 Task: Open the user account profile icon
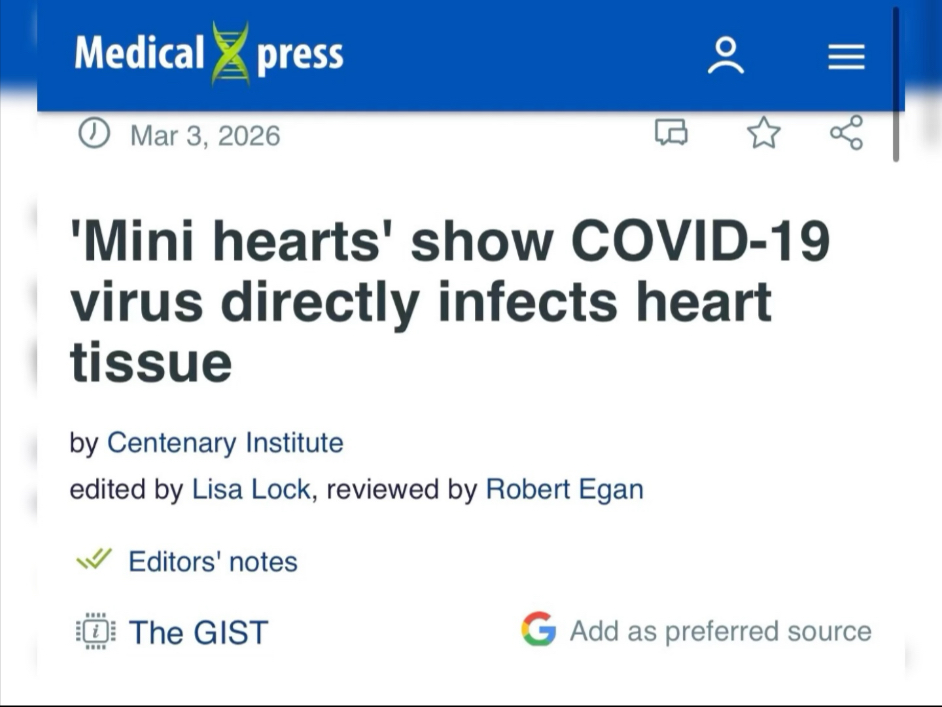tap(726, 56)
